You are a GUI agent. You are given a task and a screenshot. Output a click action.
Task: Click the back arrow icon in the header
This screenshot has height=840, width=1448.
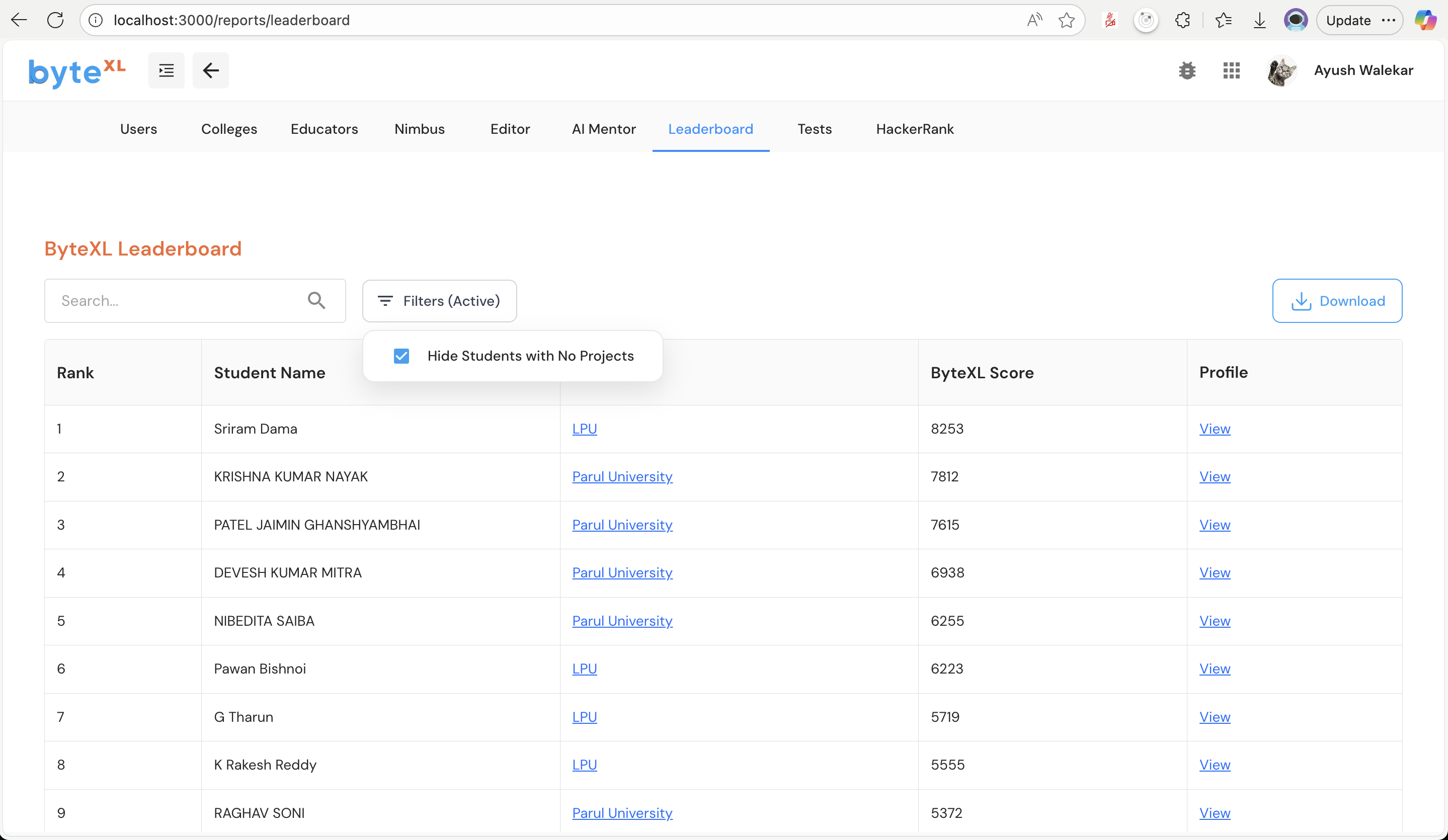pyautogui.click(x=210, y=70)
